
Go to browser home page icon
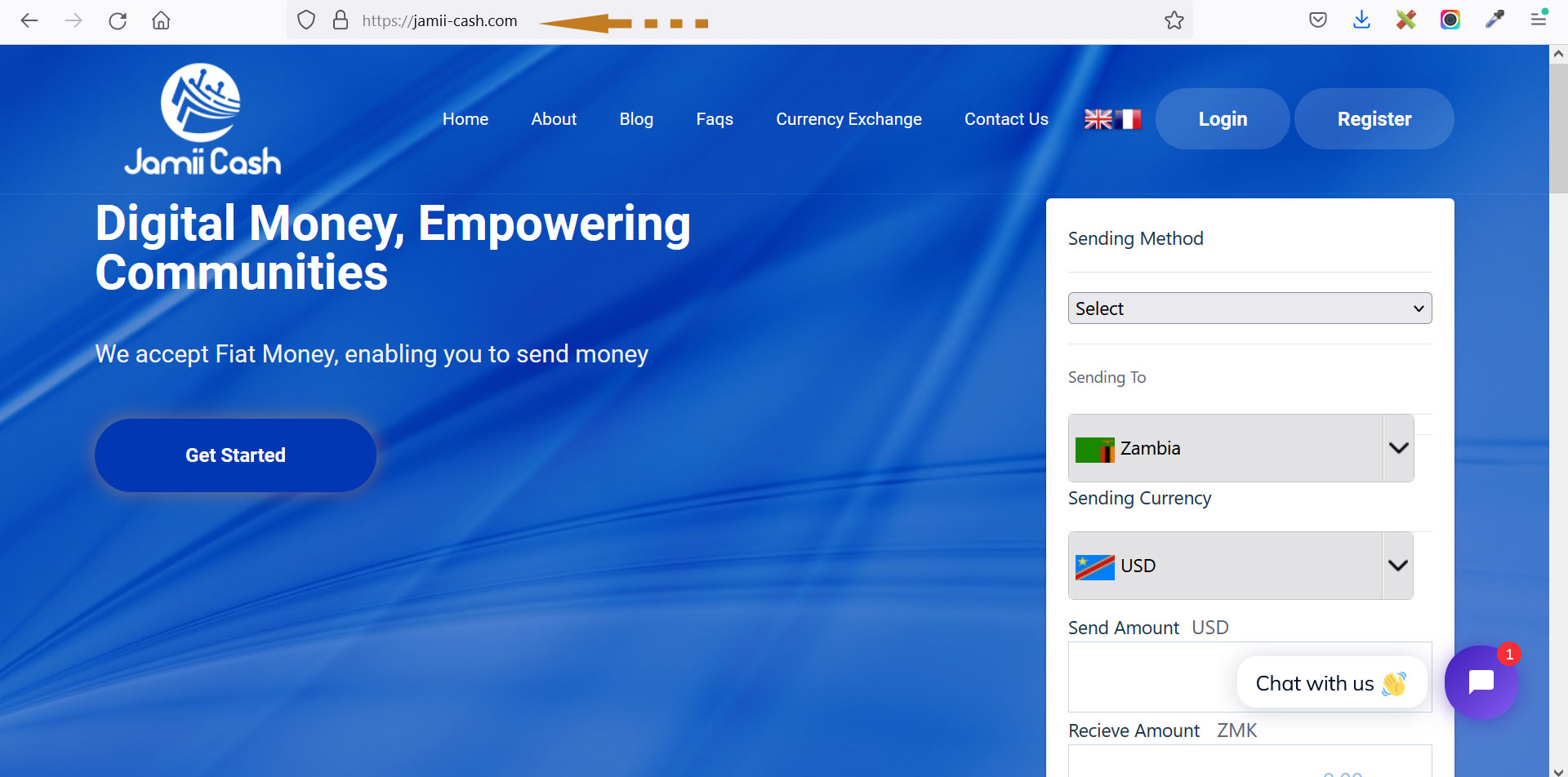161,21
